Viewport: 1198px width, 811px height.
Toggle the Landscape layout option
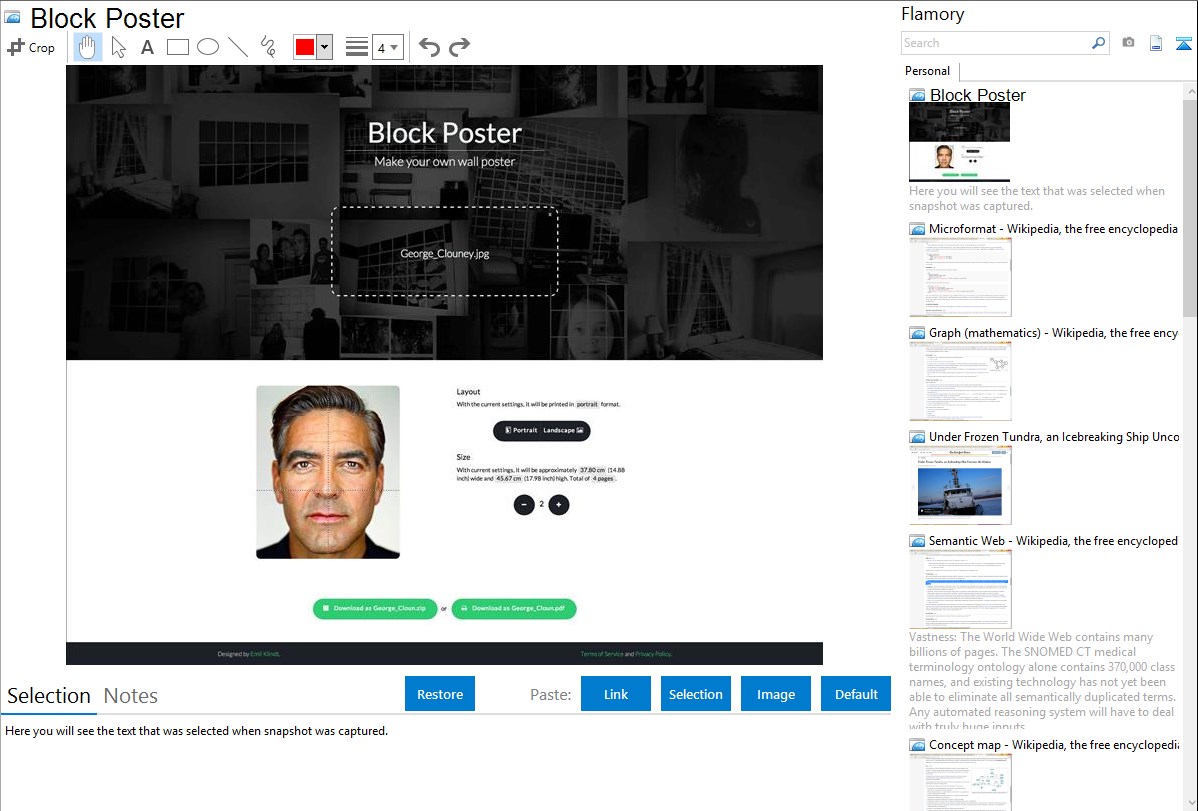(563, 430)
